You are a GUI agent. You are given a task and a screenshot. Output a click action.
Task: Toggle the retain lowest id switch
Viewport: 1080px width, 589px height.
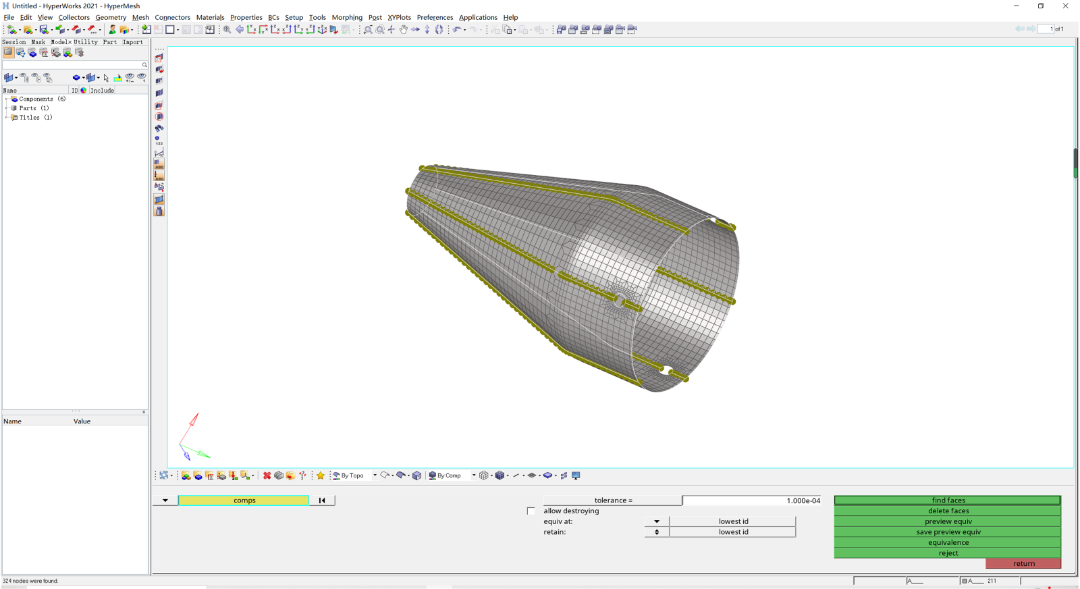(656, 532)
